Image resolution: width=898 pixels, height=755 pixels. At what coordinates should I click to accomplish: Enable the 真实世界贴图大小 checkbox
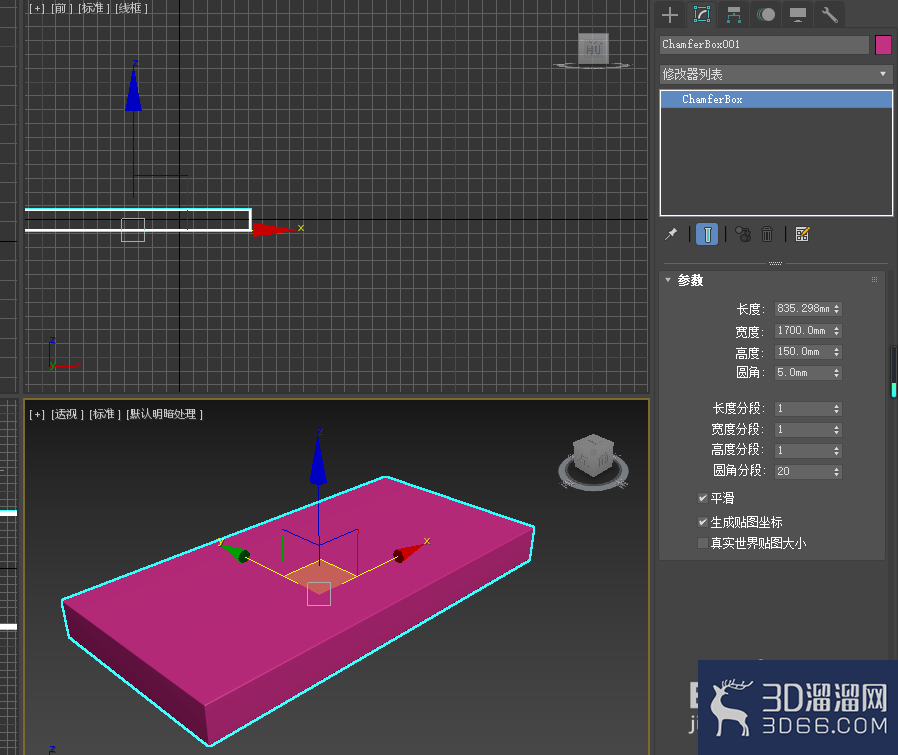(703, 543)
